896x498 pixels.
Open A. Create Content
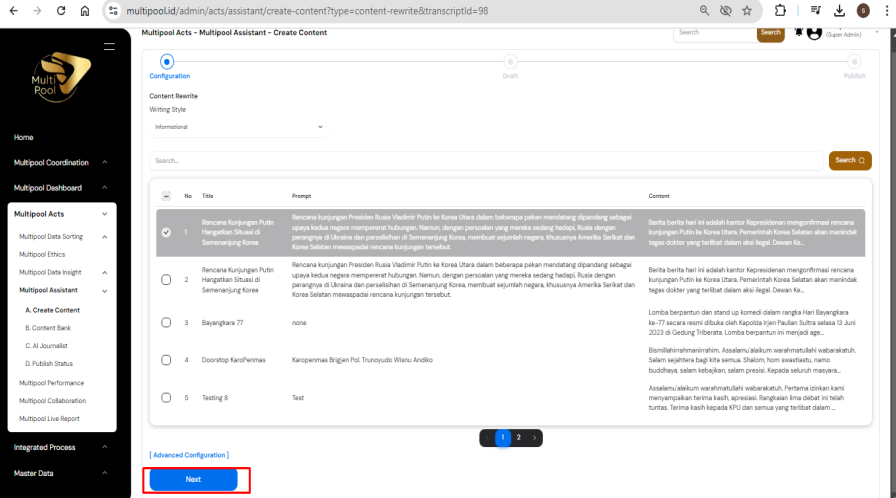(52, 310)
